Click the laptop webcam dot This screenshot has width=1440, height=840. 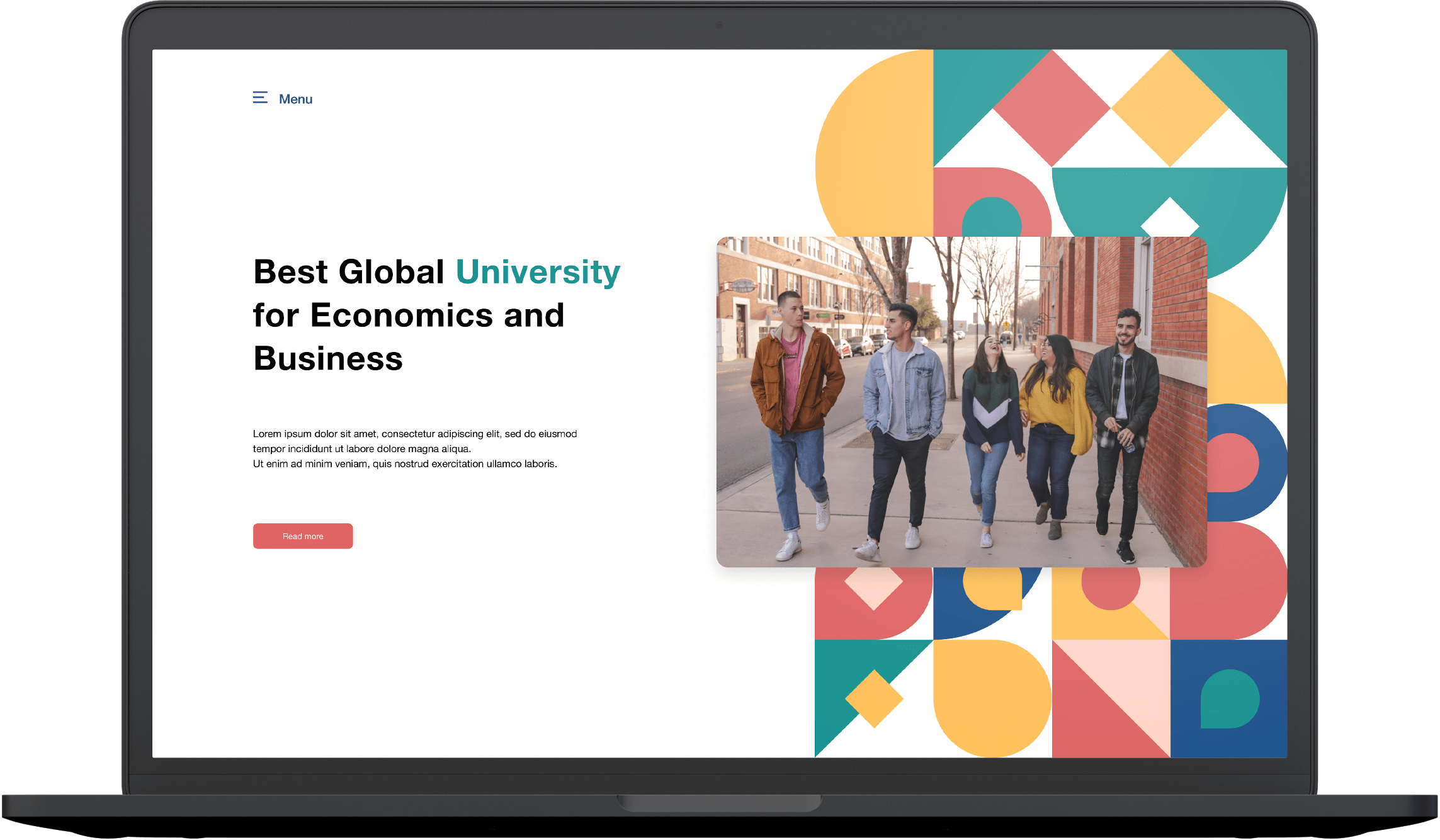click(719, 25)
